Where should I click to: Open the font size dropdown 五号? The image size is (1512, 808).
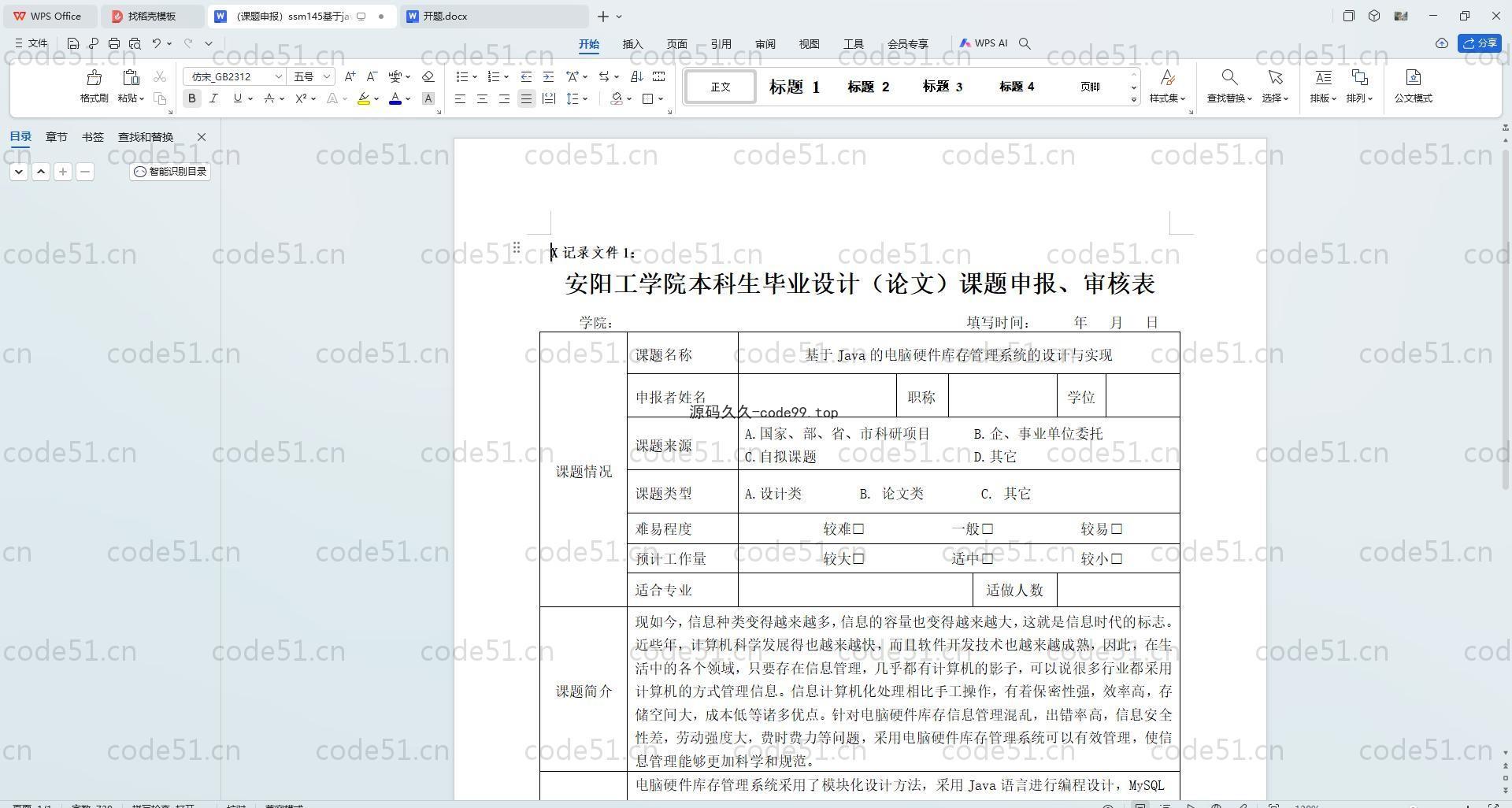(x=327, y=76)
